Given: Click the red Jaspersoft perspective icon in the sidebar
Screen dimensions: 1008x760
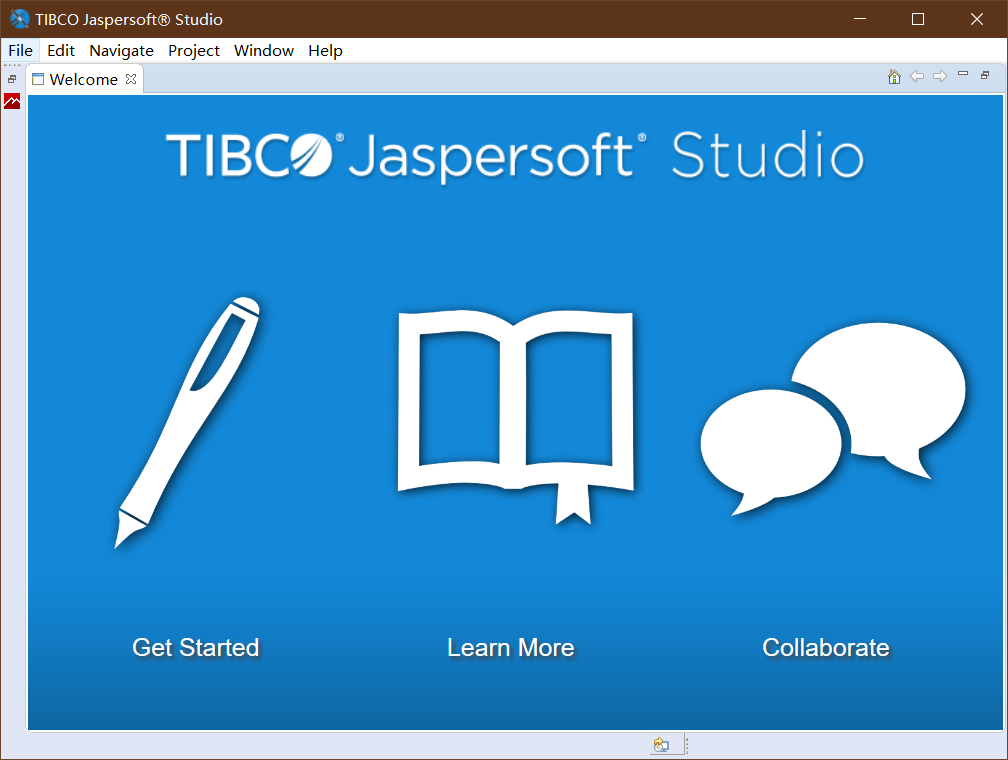Looking at the screenshot, I should [x=11, y=101].
